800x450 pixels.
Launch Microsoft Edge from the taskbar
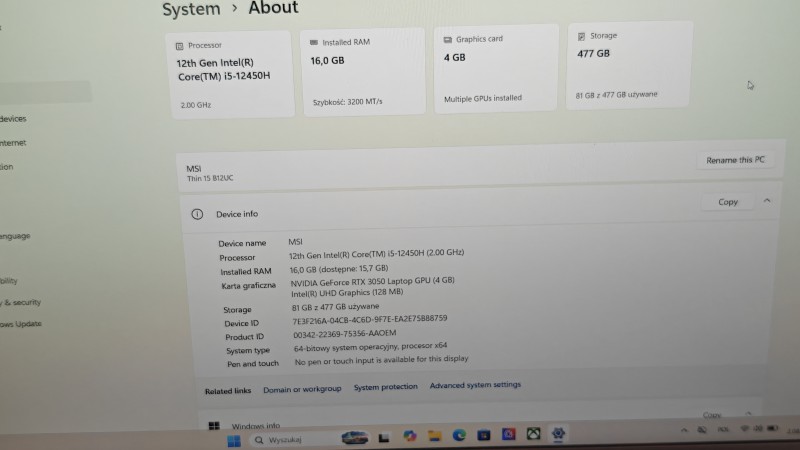[x=459, y=435]
